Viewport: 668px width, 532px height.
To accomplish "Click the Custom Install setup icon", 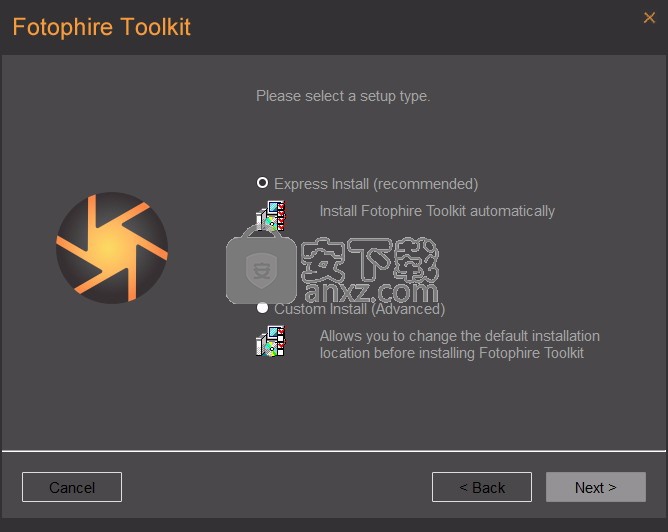I will (271, 341).
